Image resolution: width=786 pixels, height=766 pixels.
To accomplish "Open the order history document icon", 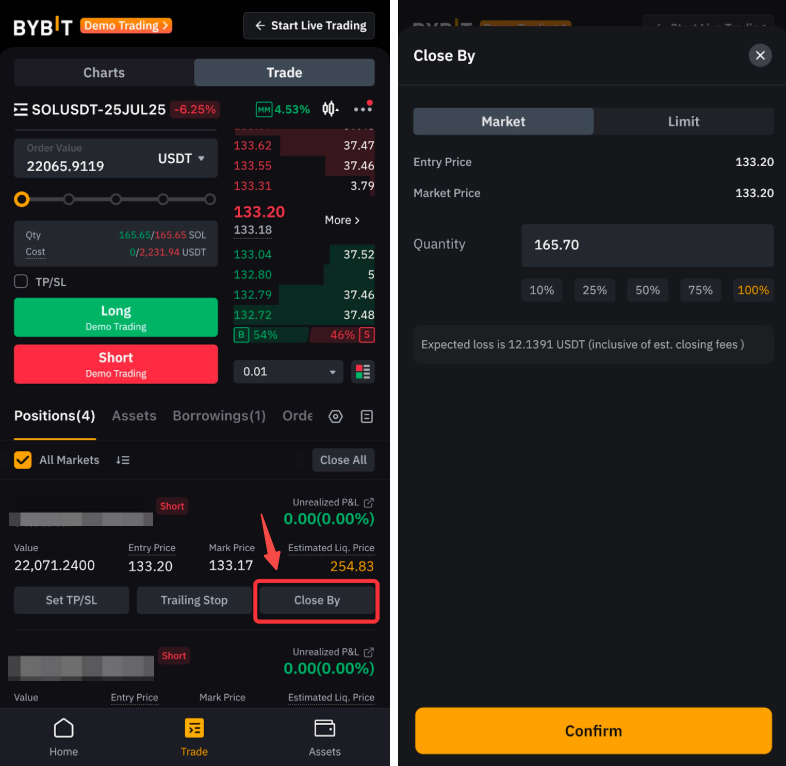I will (x=366, y=416).
